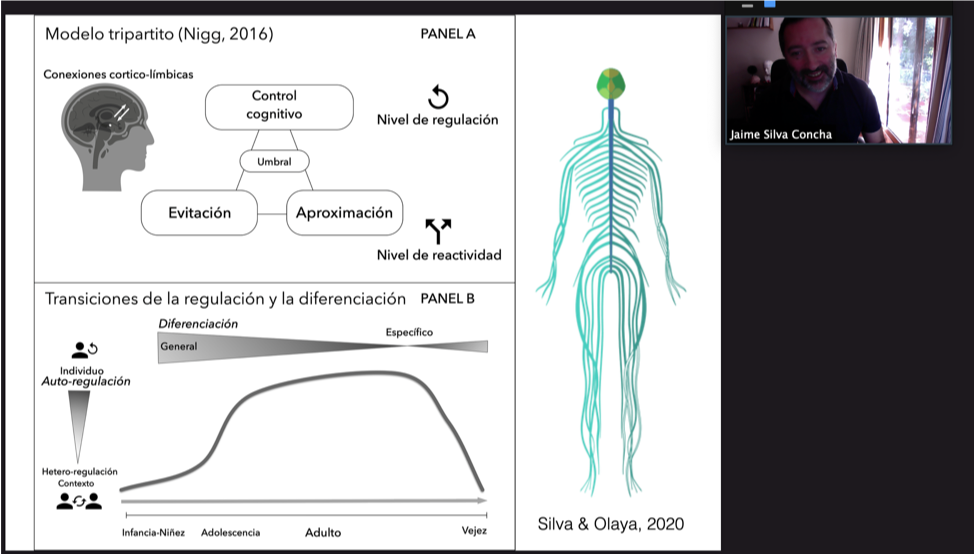The height and width of the screenshot is (554, 974).
Task: Click the 'Adulto' axis label
Action: [x=323, y=532]
